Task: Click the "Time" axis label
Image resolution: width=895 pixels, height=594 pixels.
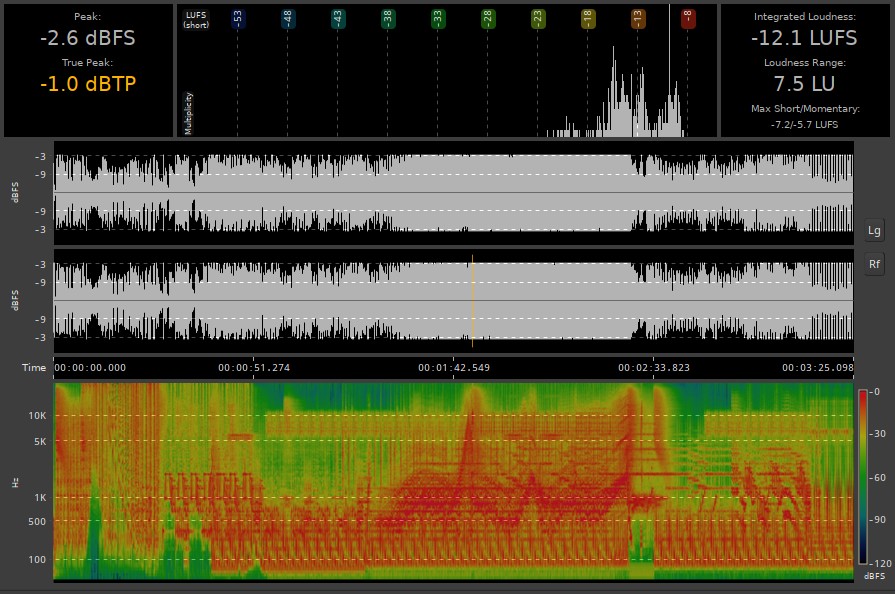Action: coord(34,367)
